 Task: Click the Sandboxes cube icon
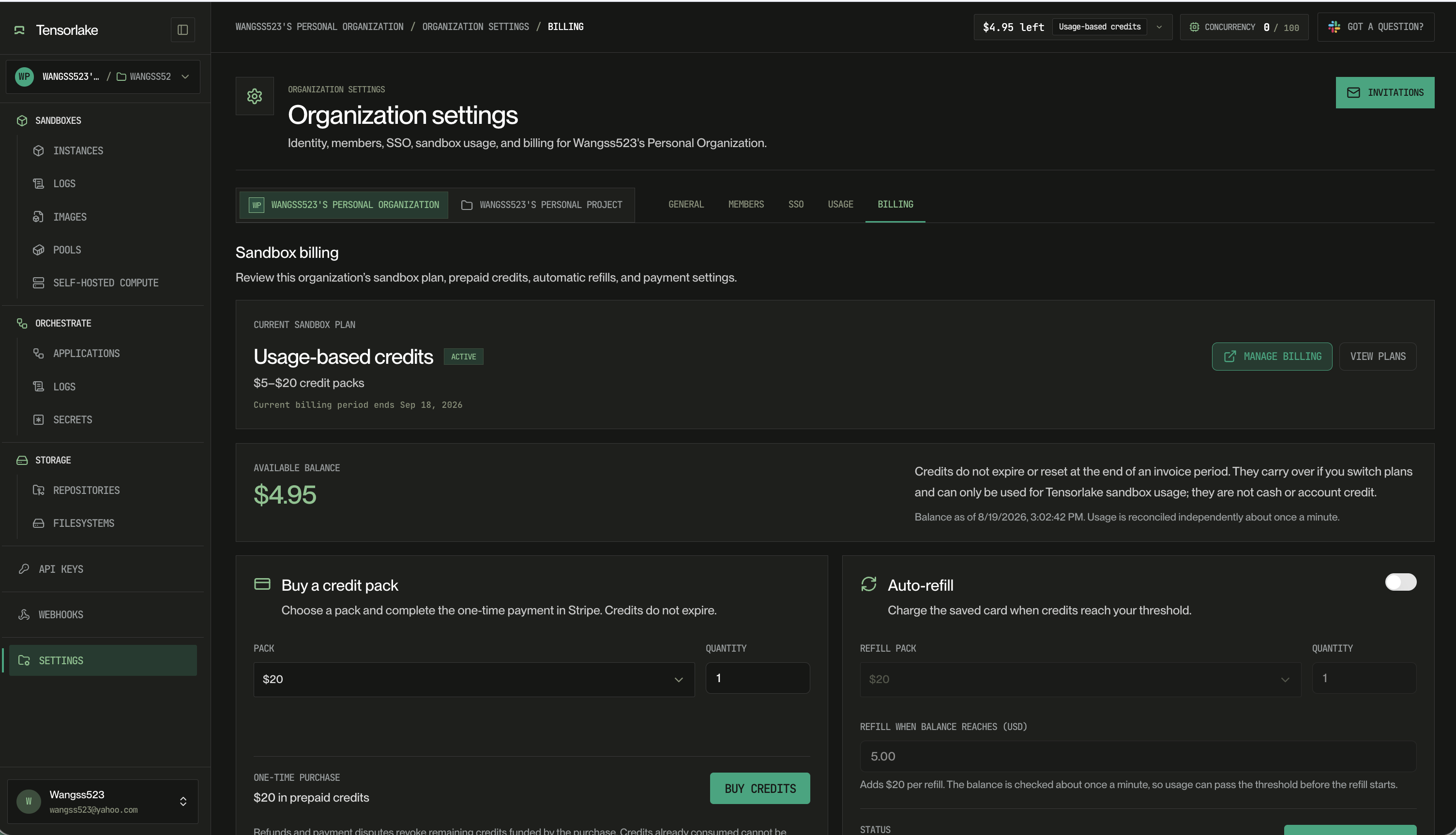coord(22,120)
